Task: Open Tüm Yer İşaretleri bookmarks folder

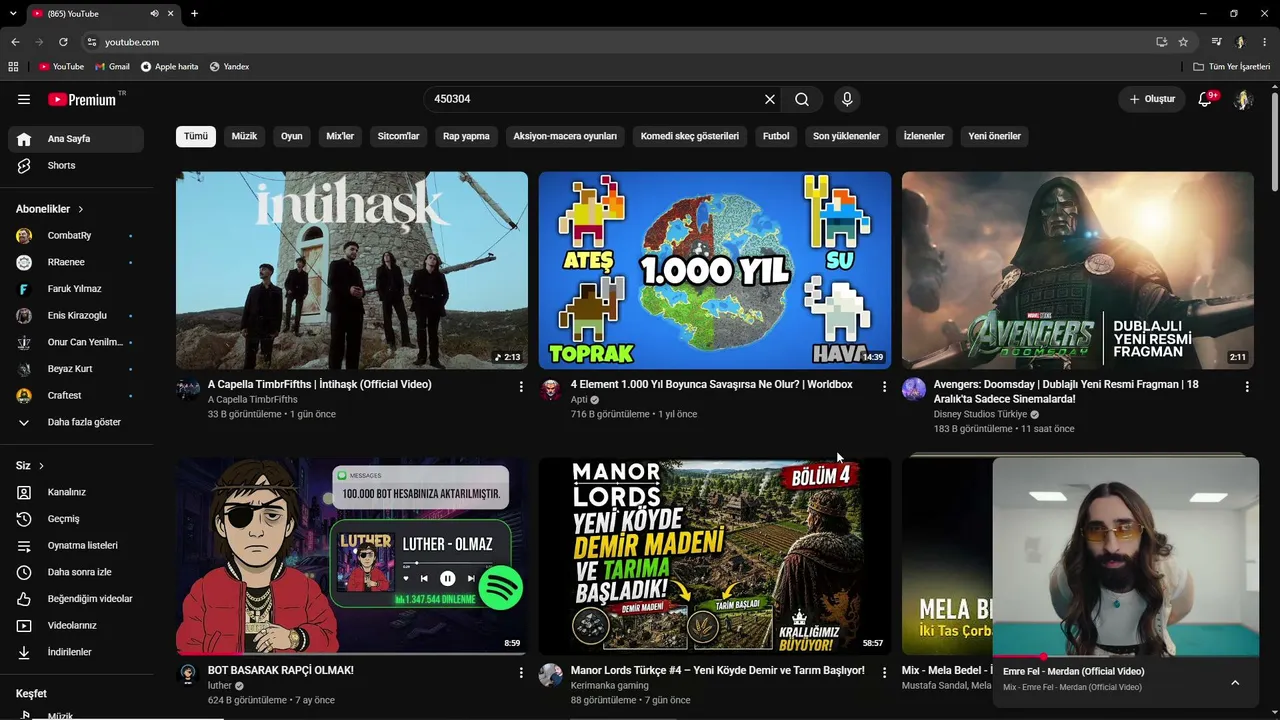Action: click(x=1232, y=67)
